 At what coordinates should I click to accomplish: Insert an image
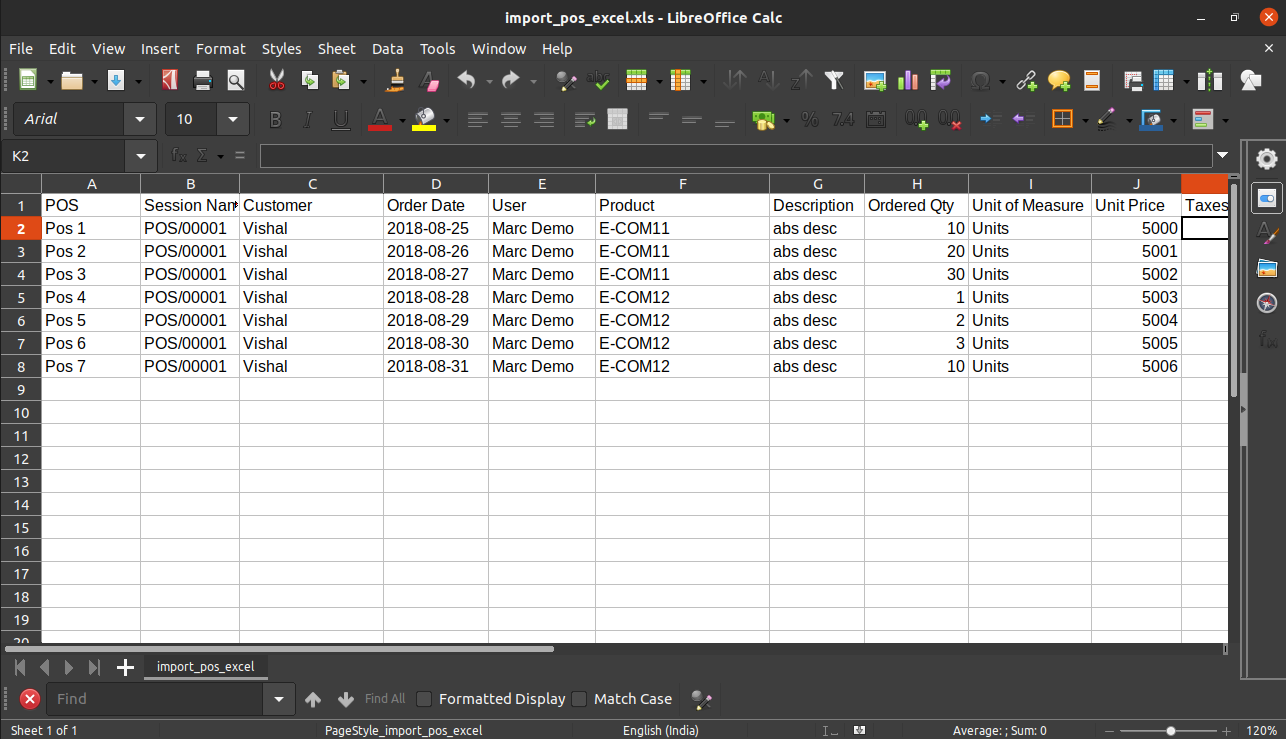pyautogui.click(x=875, y=81)
